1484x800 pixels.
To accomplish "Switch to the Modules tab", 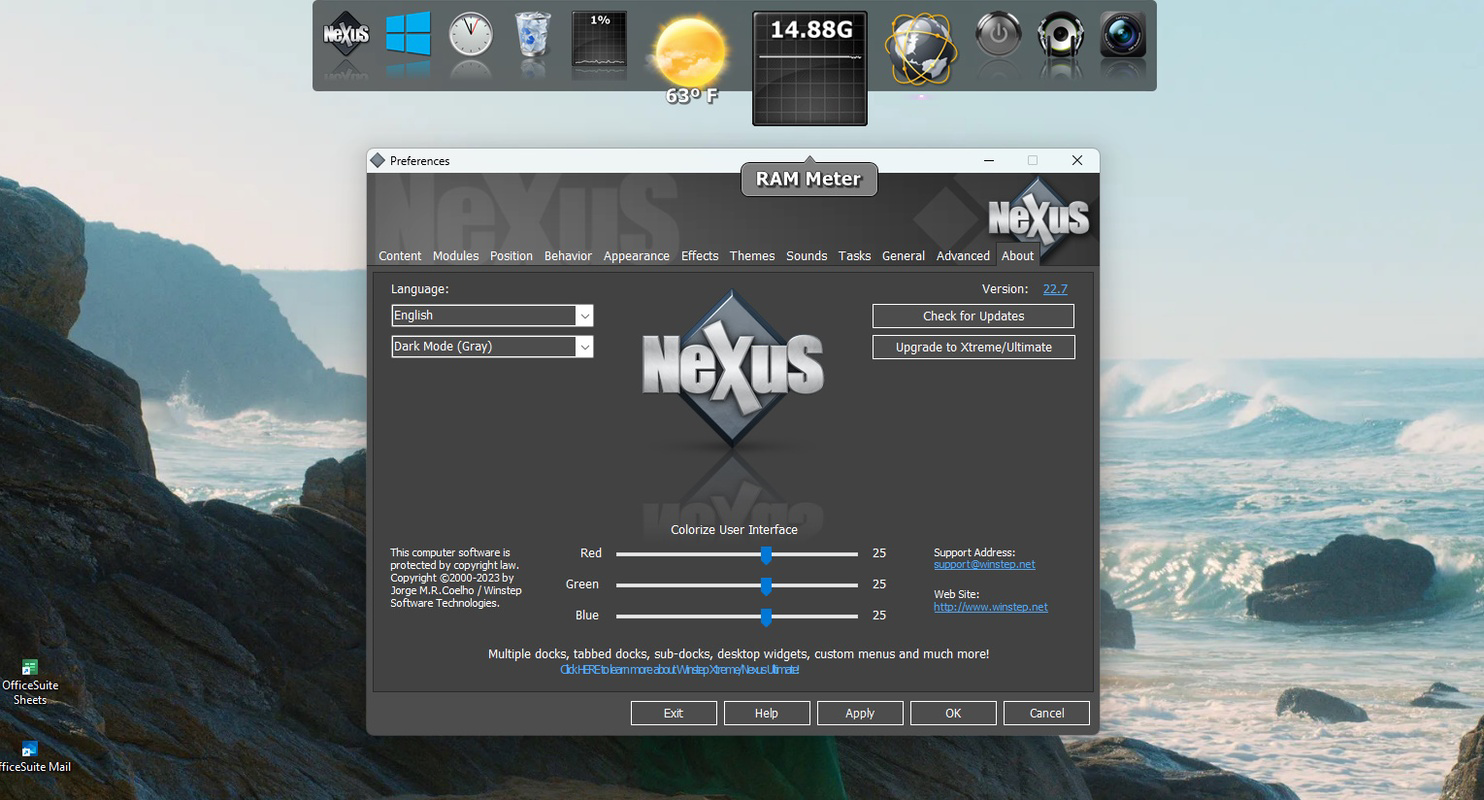I will (x=456, y=256).
